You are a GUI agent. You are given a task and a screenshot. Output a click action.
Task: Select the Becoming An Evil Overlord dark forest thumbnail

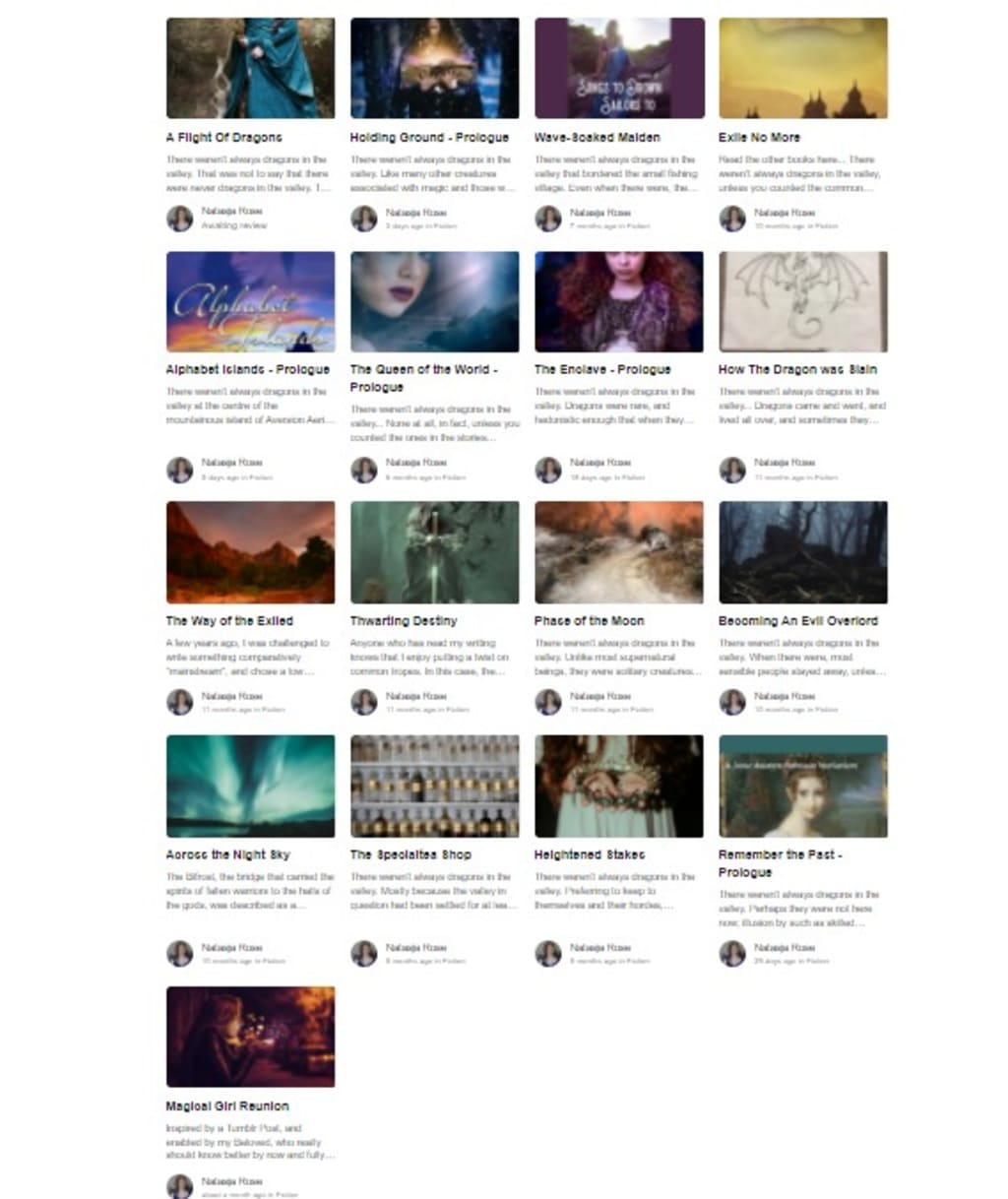coord(803,552)
